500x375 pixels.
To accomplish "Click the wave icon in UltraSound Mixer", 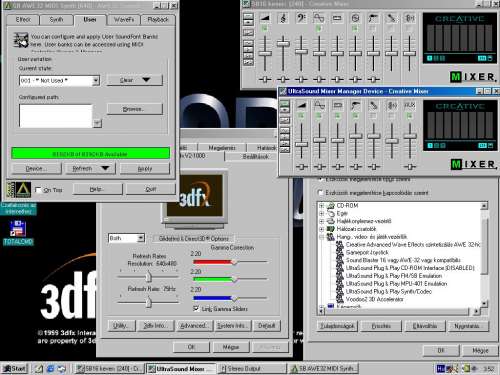I will (319, 105).
